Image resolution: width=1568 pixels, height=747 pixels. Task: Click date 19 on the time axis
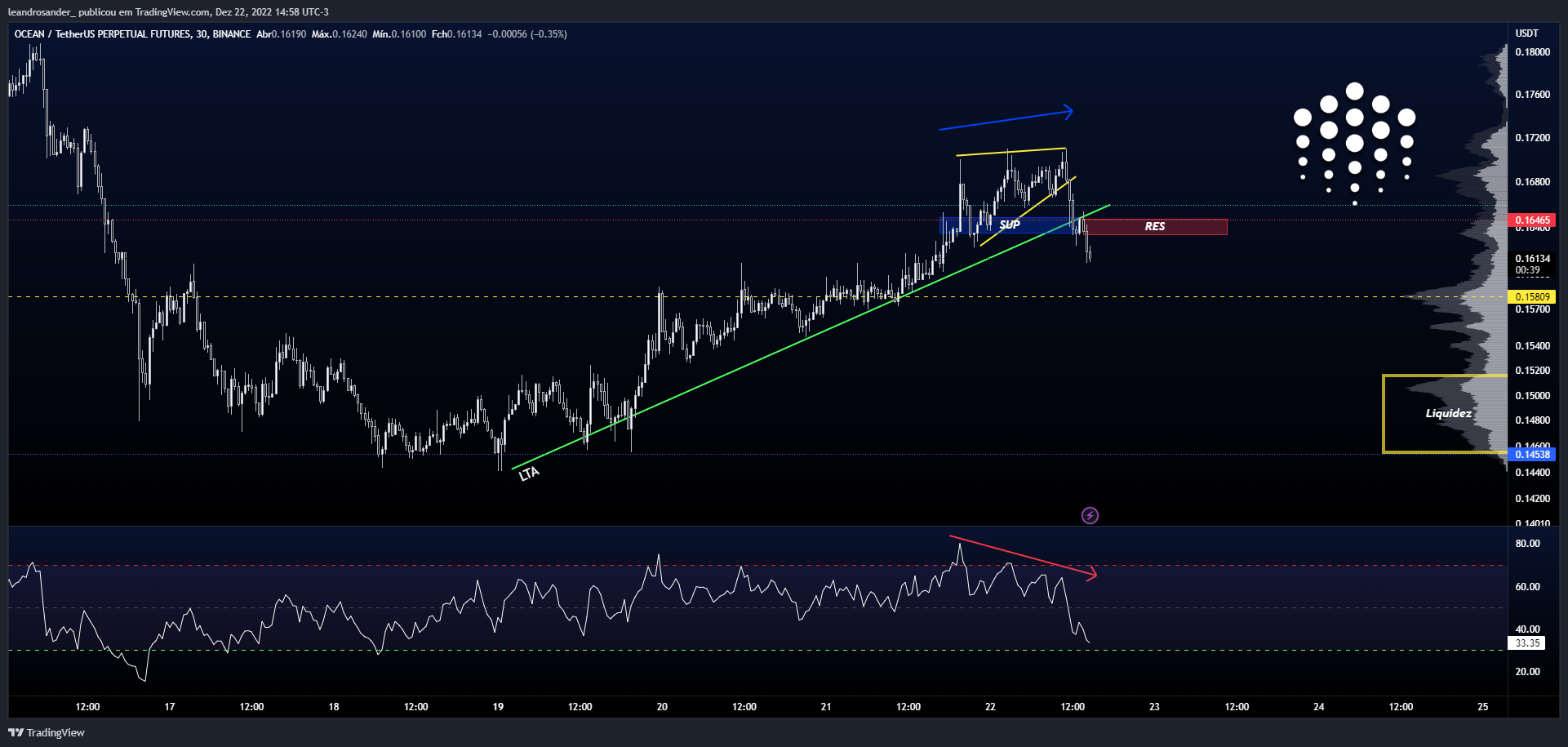[498, 707]
